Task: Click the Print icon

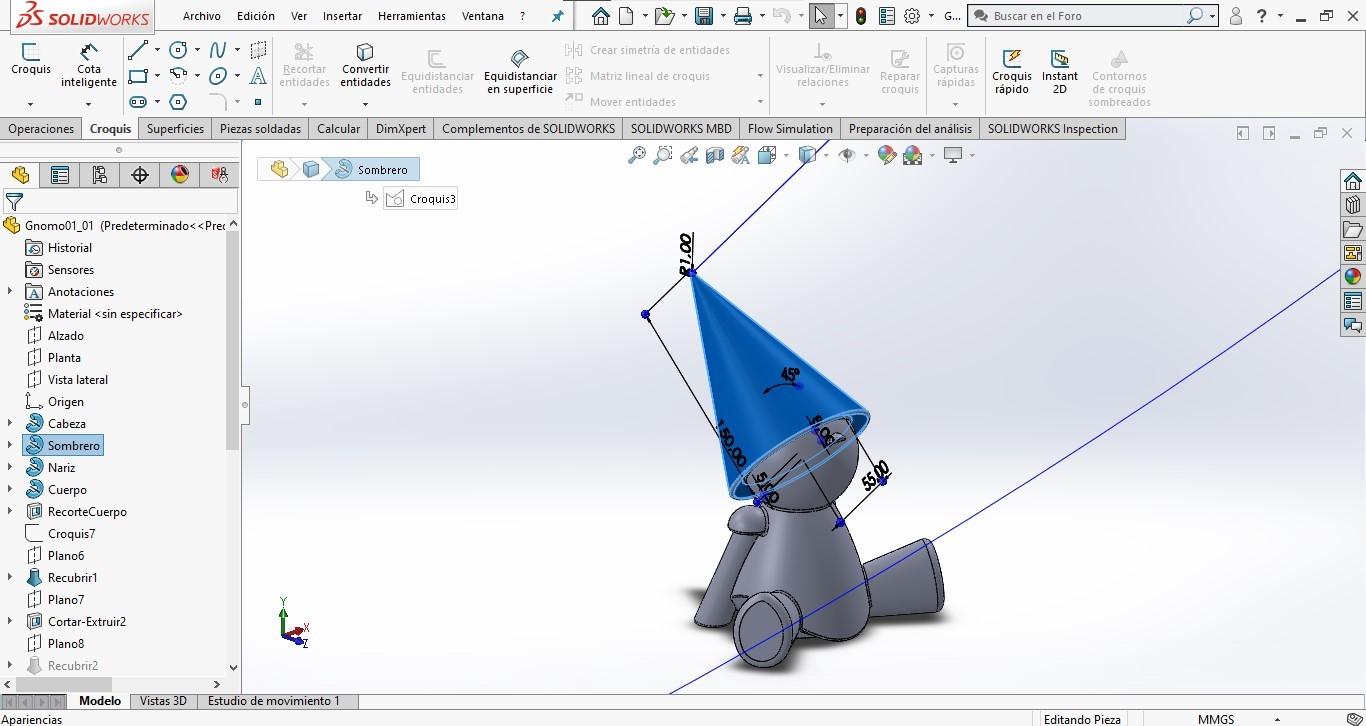Action: point(743,16)
